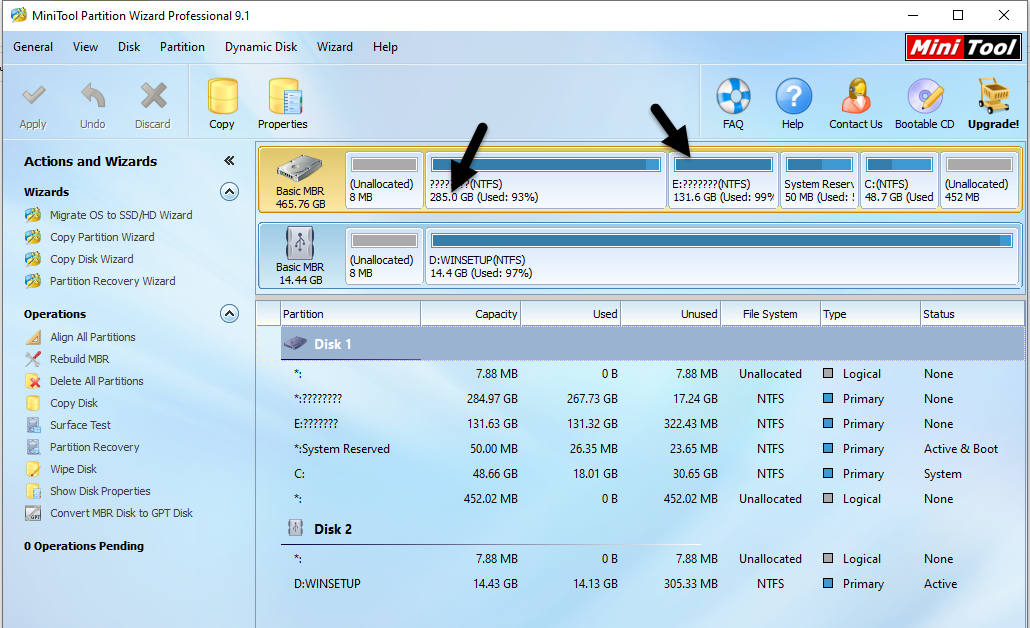1030x628 pixels.
Task: Click the Contact Us icon
Action: point(855,97)
